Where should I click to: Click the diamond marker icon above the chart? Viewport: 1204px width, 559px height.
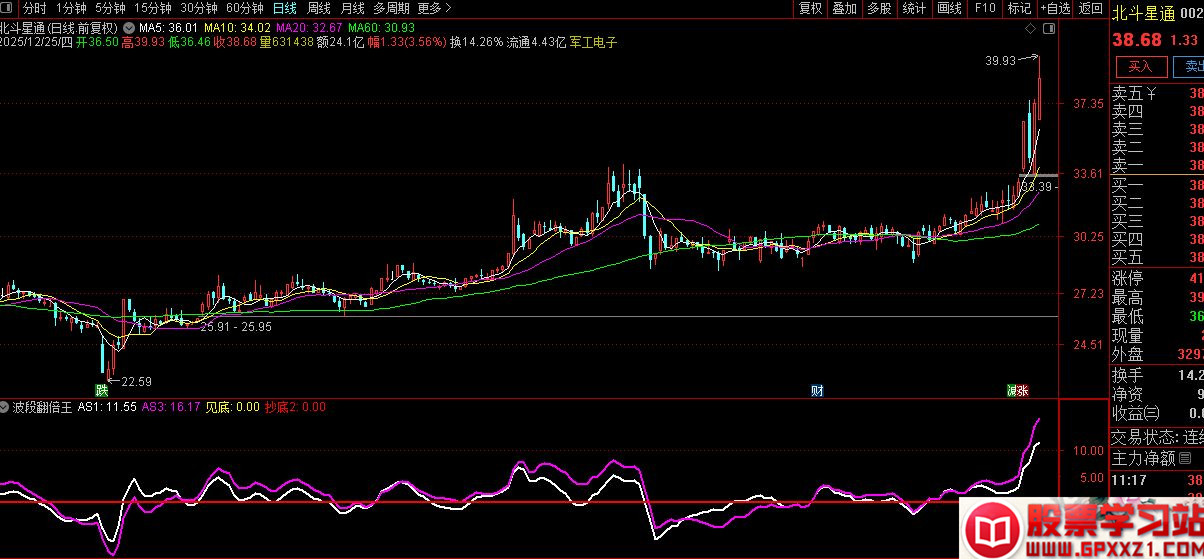point(1030,30)
